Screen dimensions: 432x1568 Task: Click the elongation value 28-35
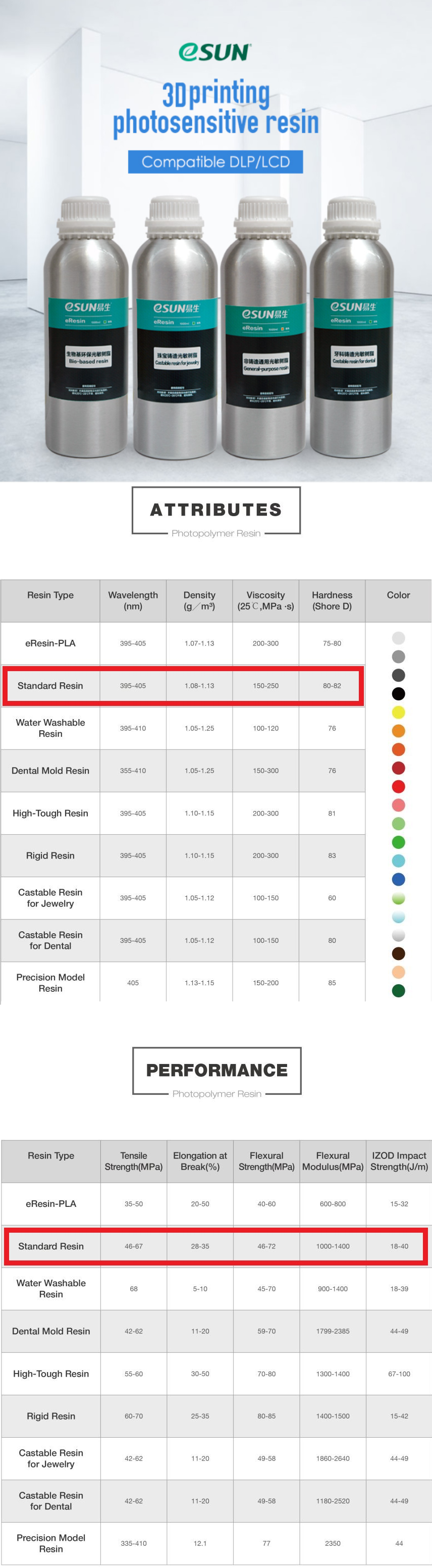[x=200, y=1246]
